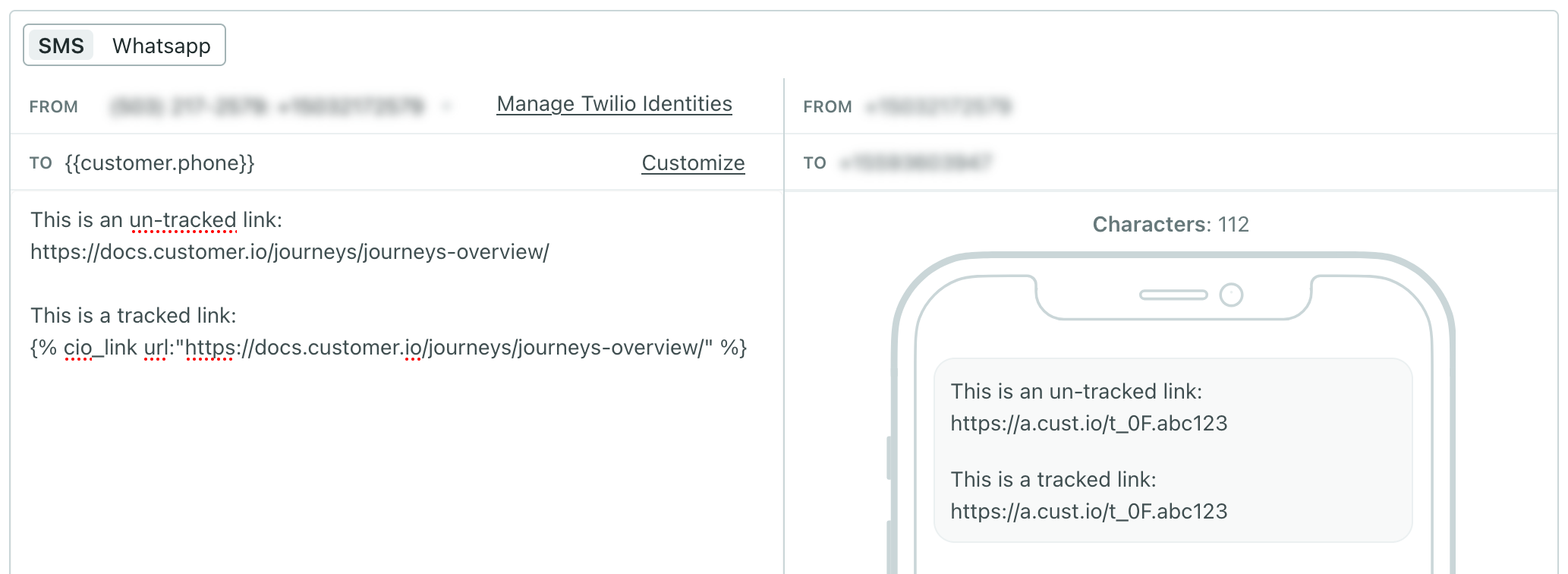
Task: Click the phone mockup speaker bar
Action: point(1173,295)
